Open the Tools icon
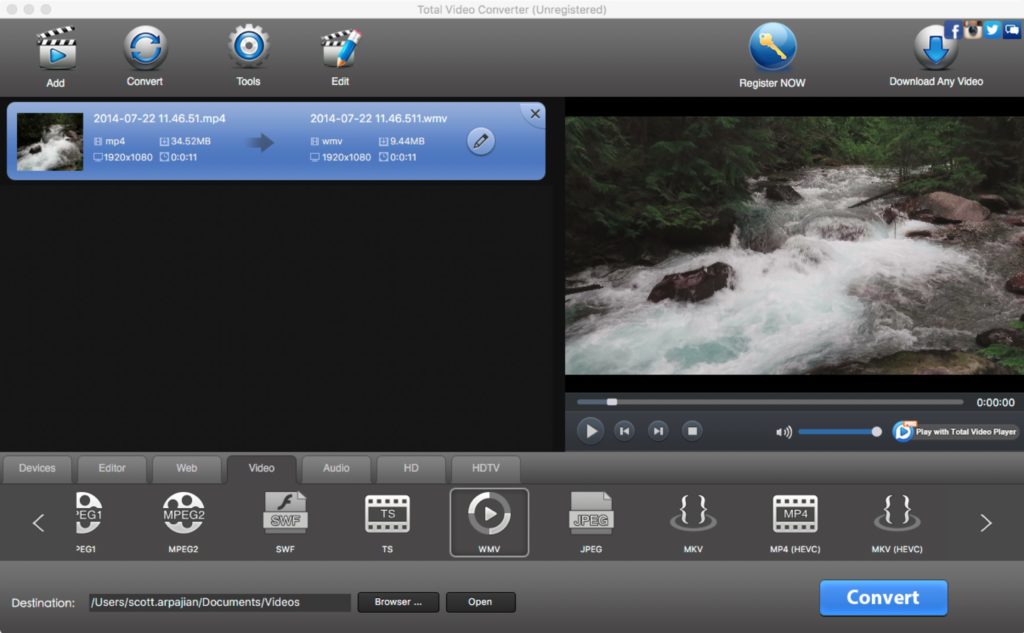Screen dimensions: 1024x633 [247, 47]
